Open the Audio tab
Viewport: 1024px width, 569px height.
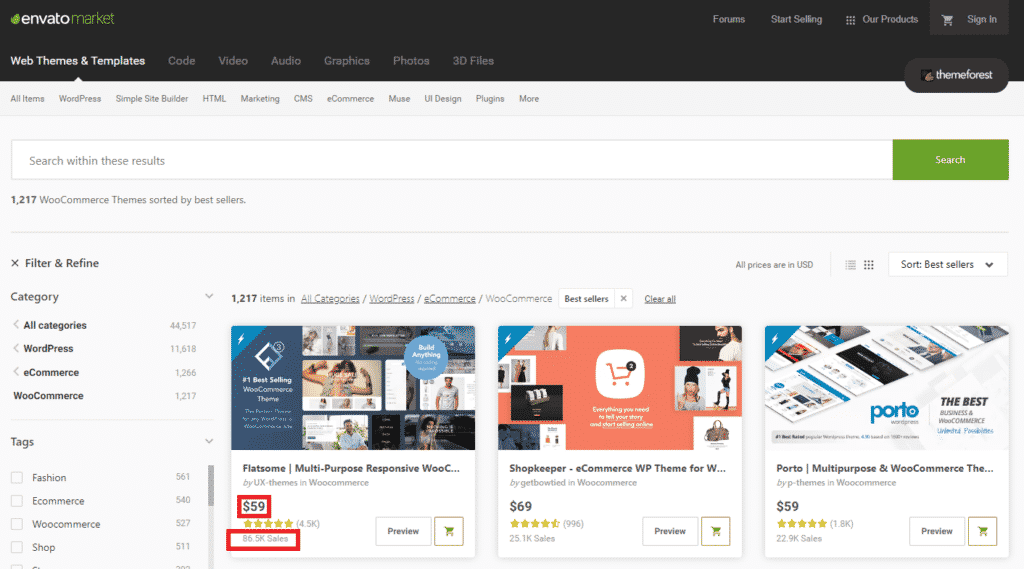click(286, 61)
